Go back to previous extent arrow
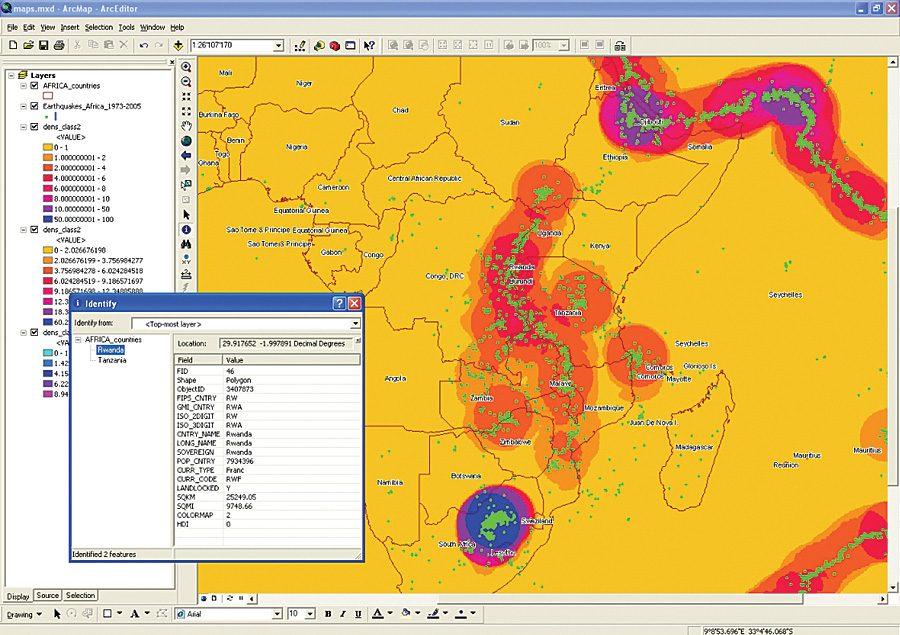Image resolution: width=900 pixels, height=635 pixels. (x=186, y=156)
